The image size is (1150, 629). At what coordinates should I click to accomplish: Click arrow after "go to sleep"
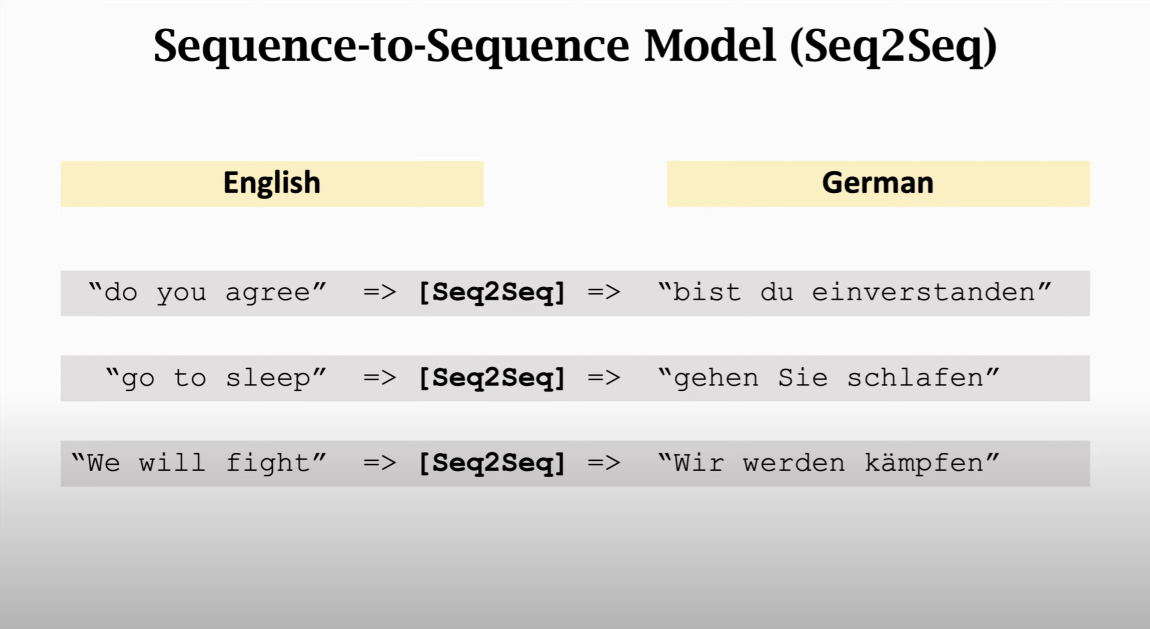pyautogui.click(x=380, y=378)
